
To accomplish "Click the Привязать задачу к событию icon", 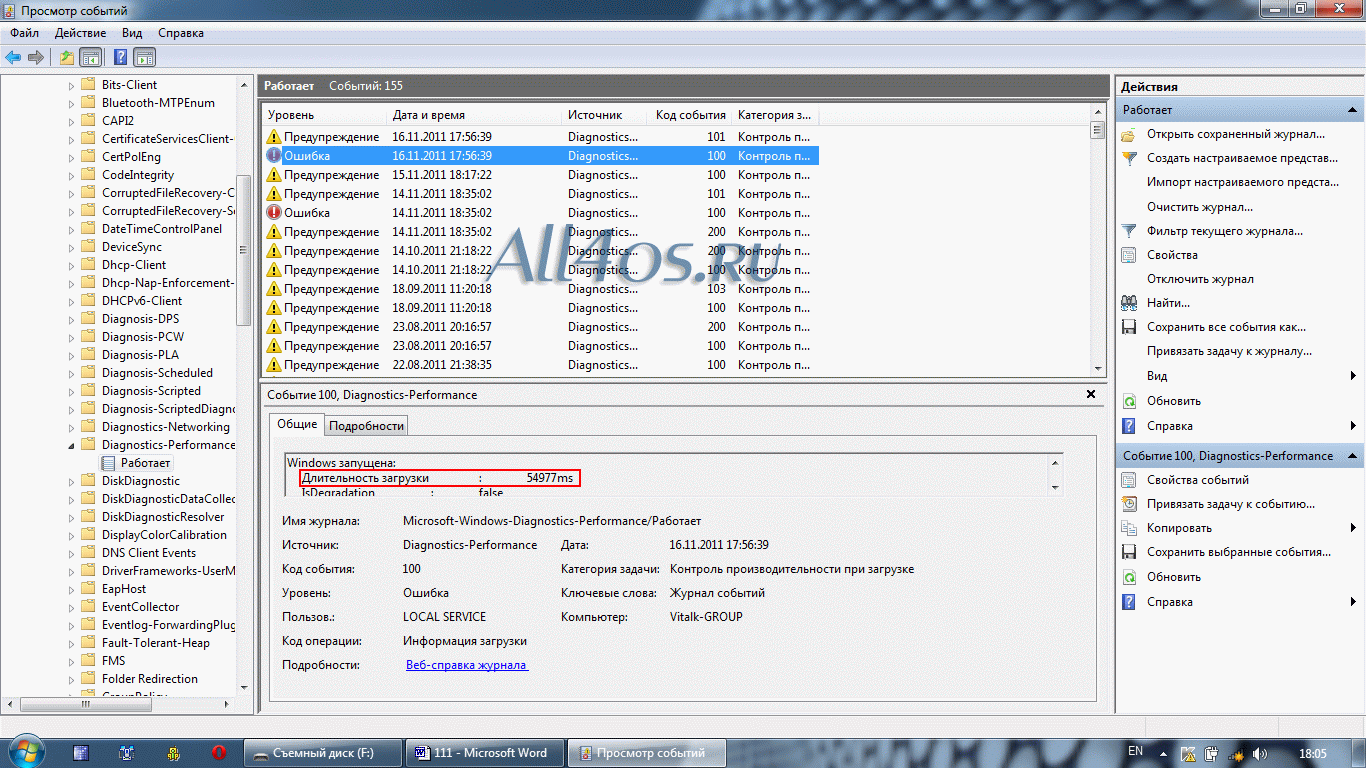I will (x=1129, y=504).
